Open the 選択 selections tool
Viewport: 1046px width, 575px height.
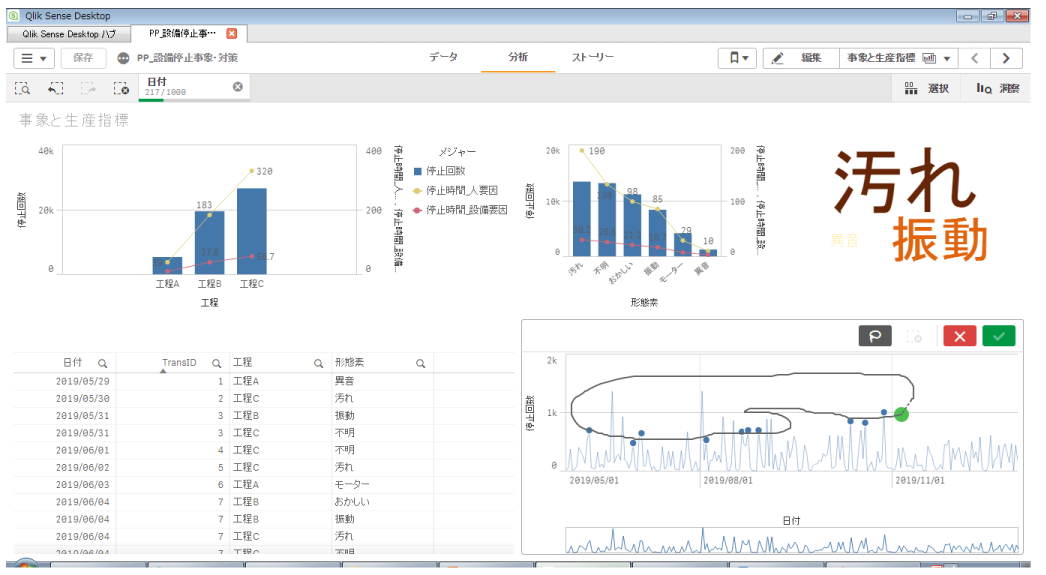927,89
